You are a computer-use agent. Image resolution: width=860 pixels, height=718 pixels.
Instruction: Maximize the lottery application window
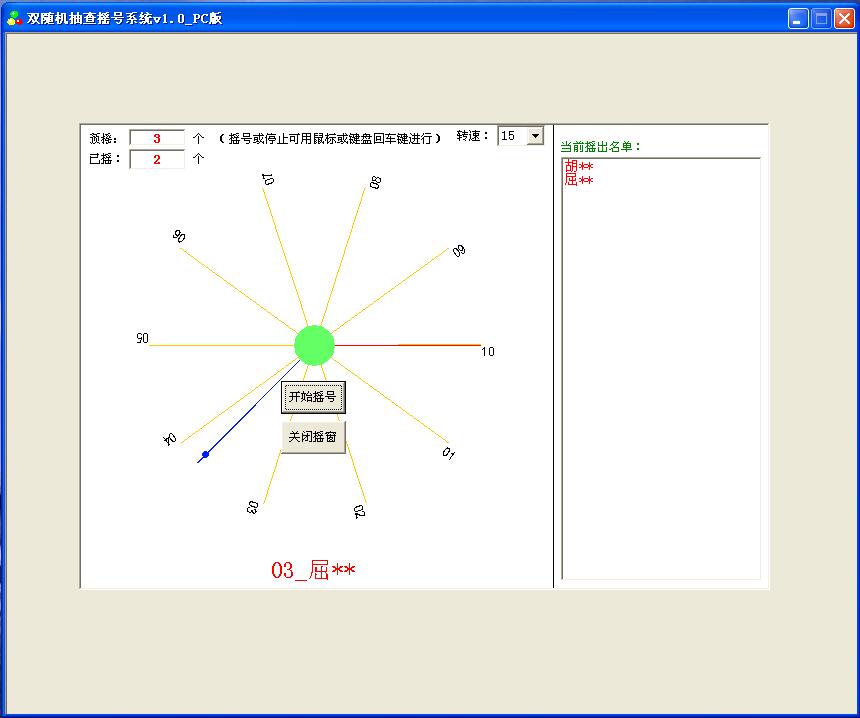tap(820, 18)
